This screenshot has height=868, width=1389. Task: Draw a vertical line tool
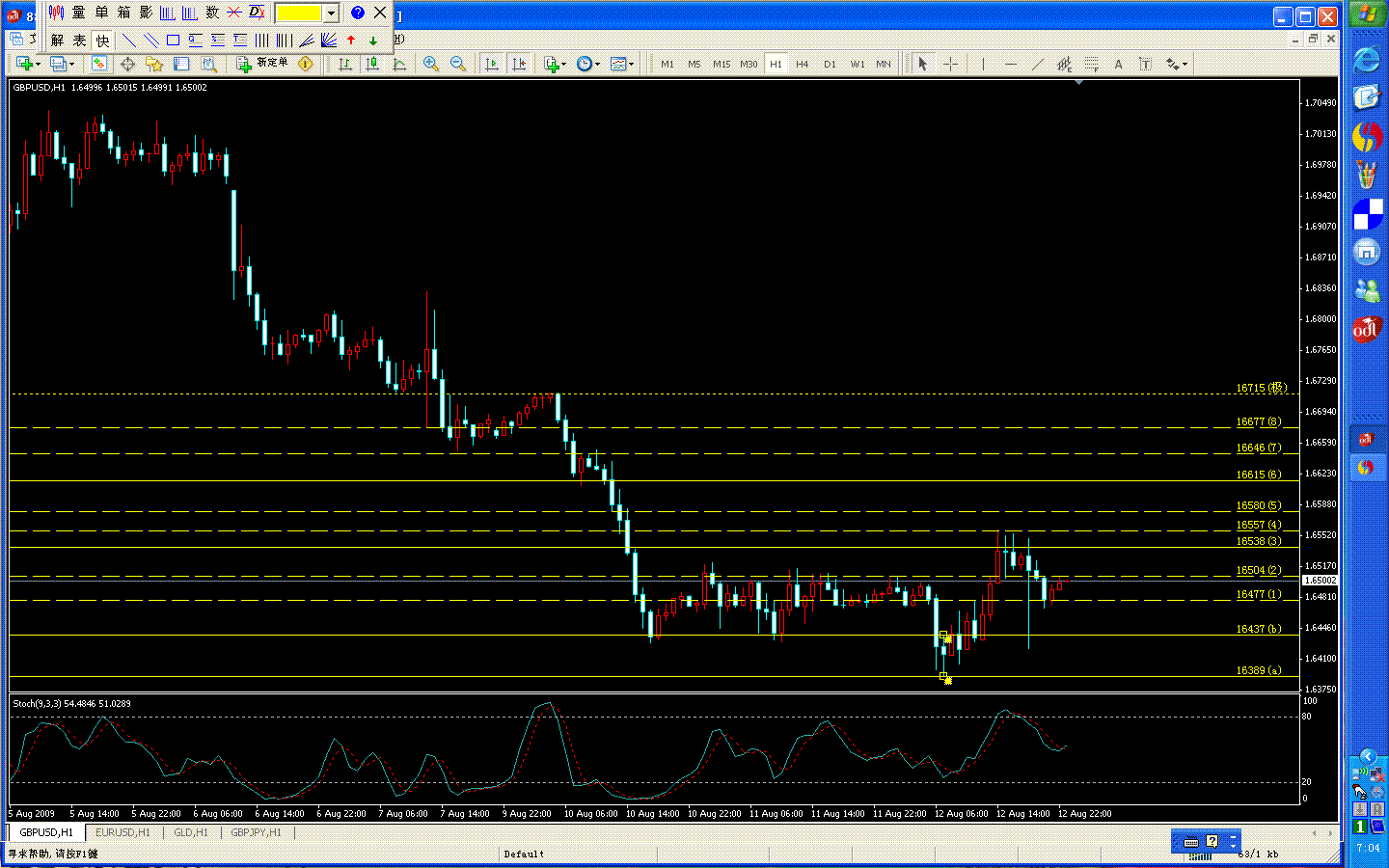pyautogui.click(x=983, y=64)
